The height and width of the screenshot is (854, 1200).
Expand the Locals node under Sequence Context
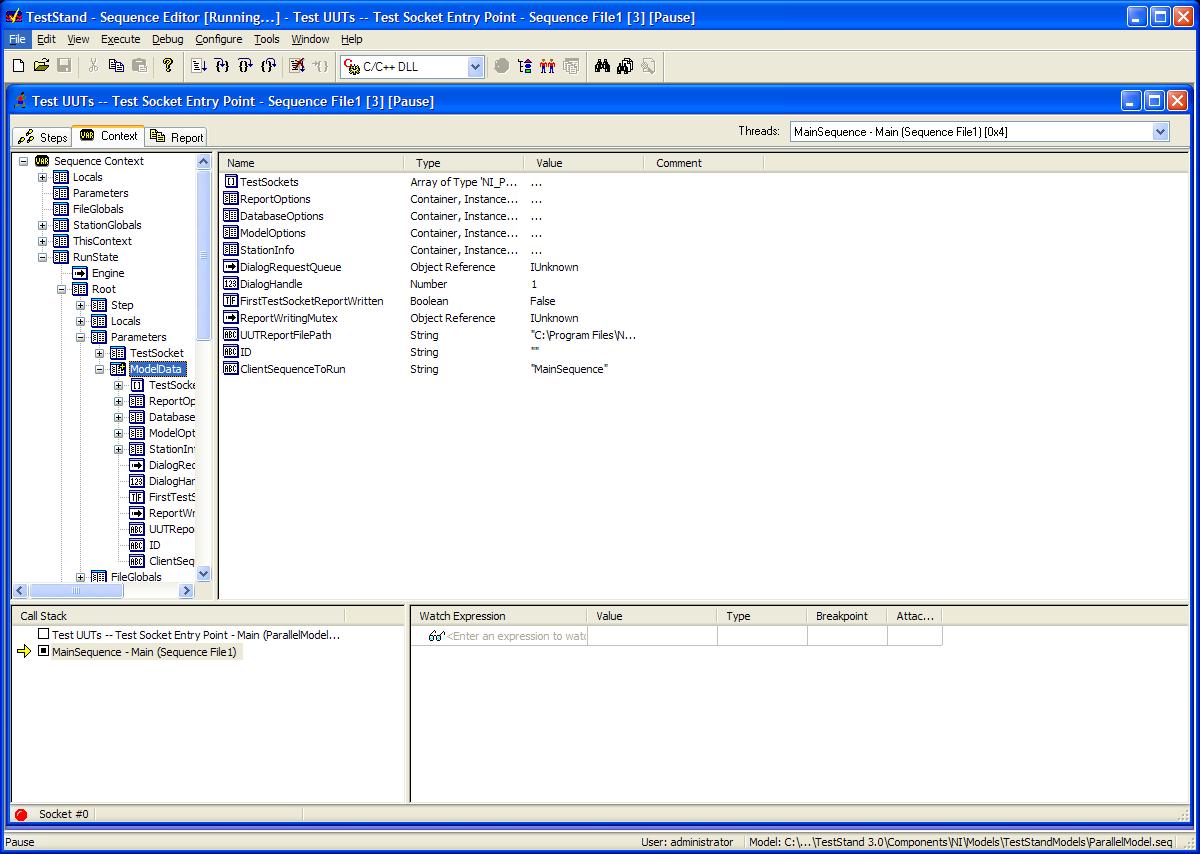tap(42, 177)
